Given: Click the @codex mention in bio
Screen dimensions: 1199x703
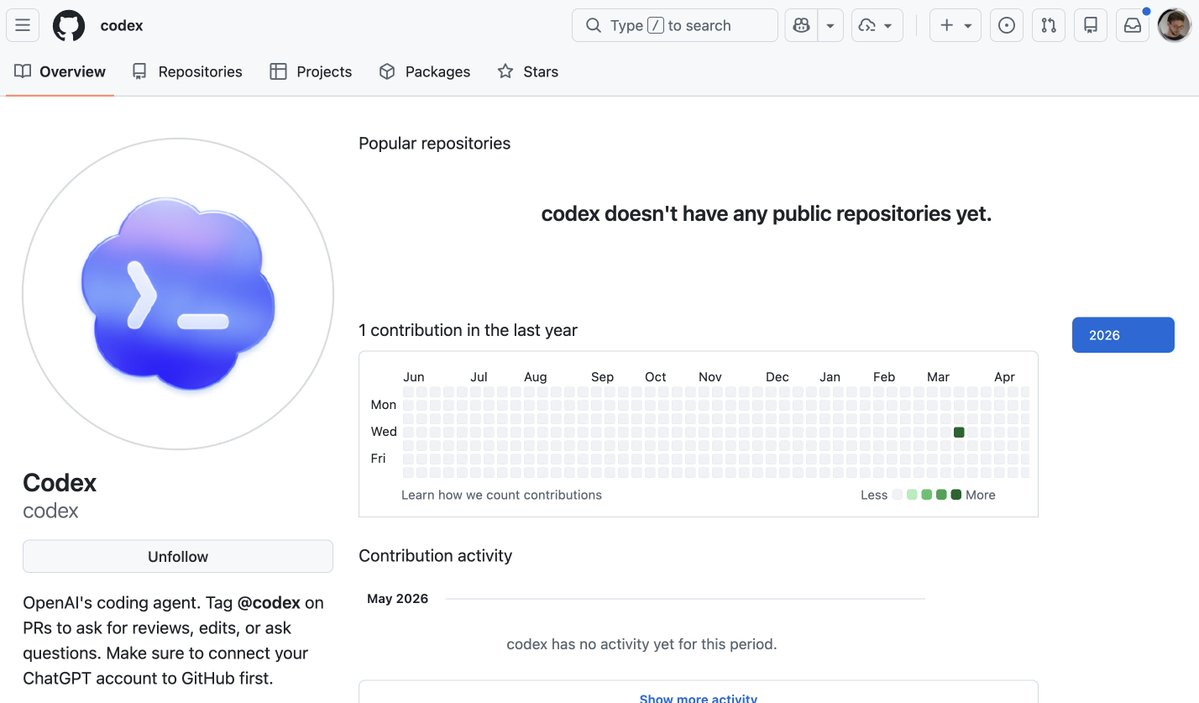Looking at the screenshot, I should tap(268, 603).
